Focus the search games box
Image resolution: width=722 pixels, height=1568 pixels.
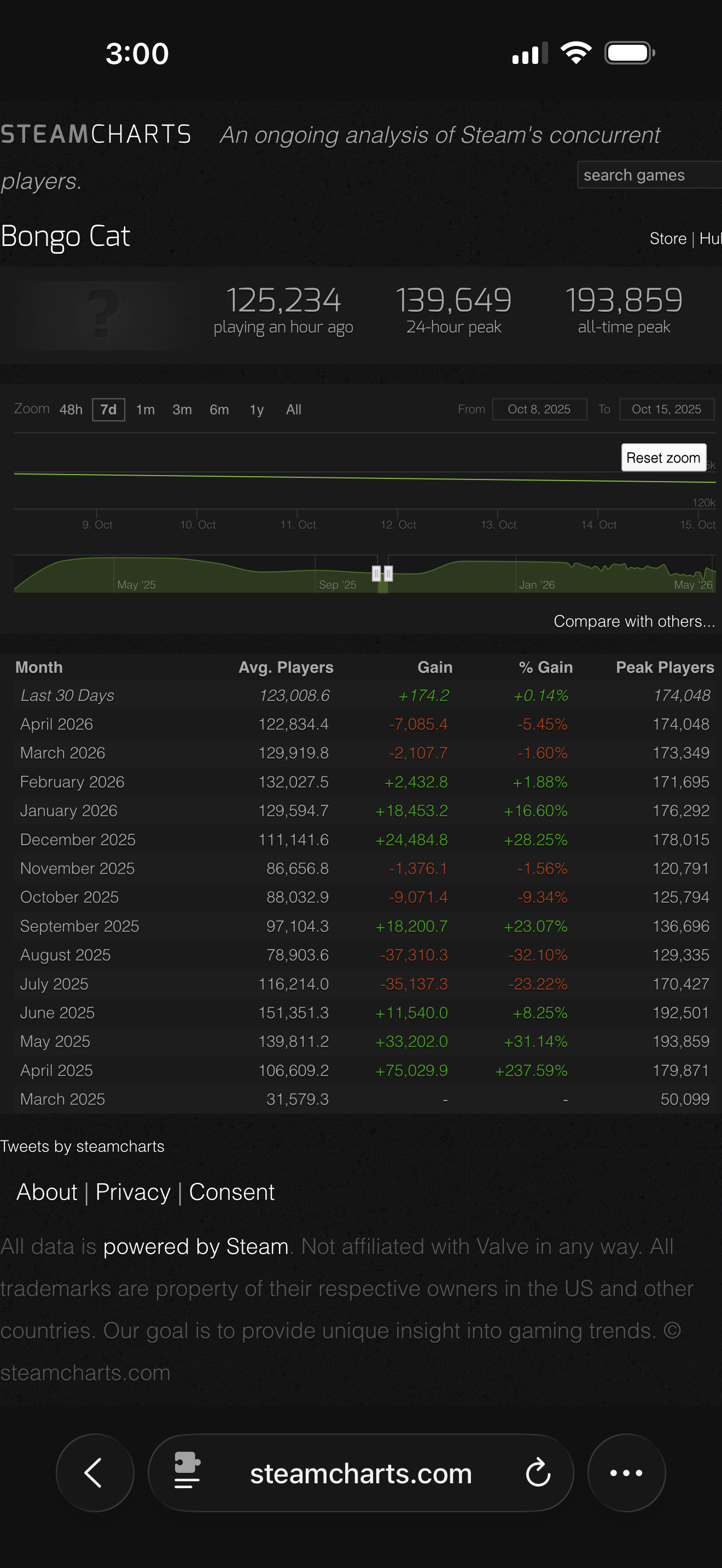tap(650, 175)
